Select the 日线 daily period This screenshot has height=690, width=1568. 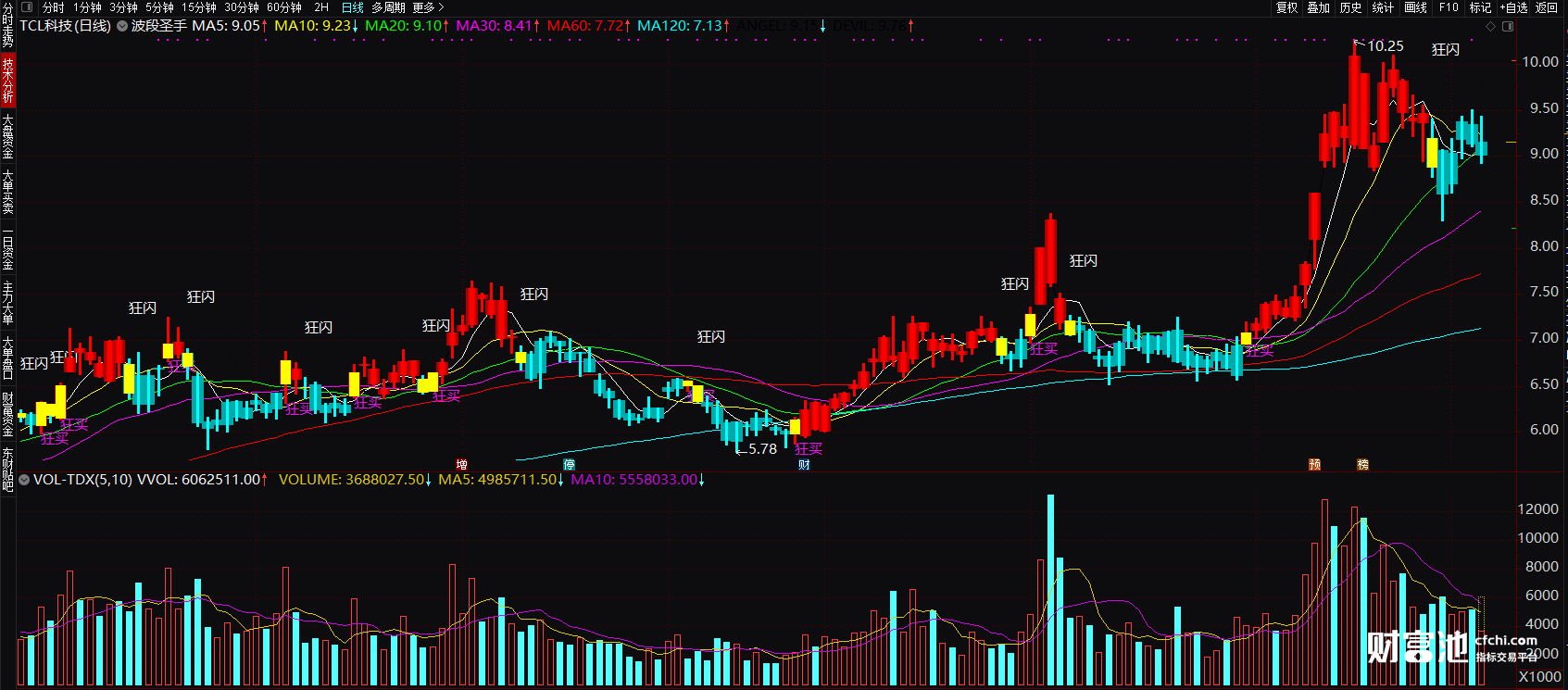(352, 7)
